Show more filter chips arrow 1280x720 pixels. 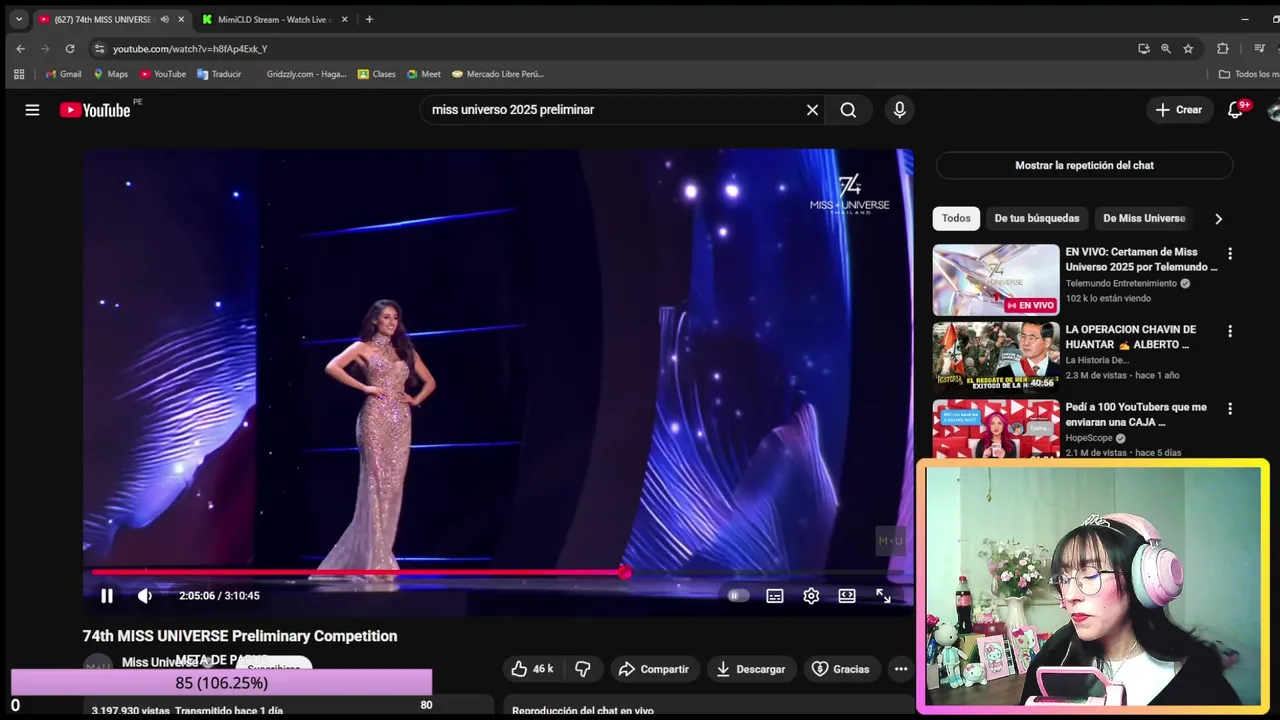tap(1218, 219)
